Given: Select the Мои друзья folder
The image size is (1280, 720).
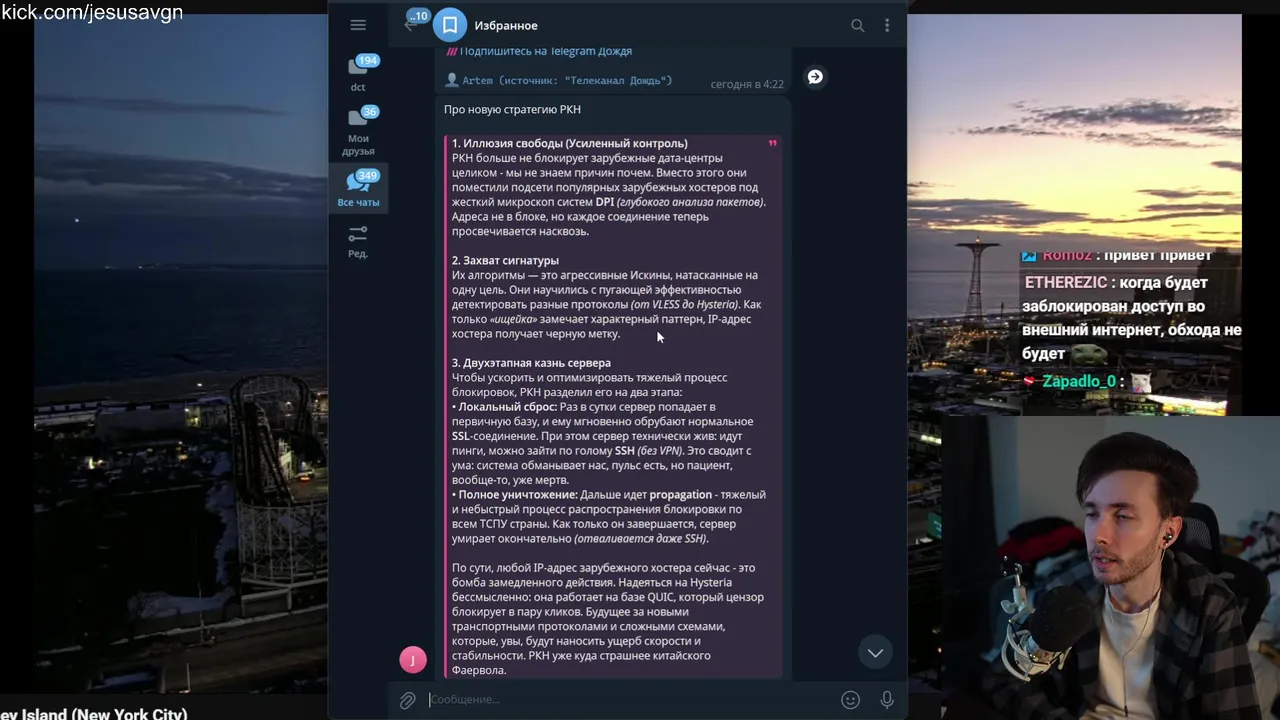Looking at the screenshot, I should [358, 131].
